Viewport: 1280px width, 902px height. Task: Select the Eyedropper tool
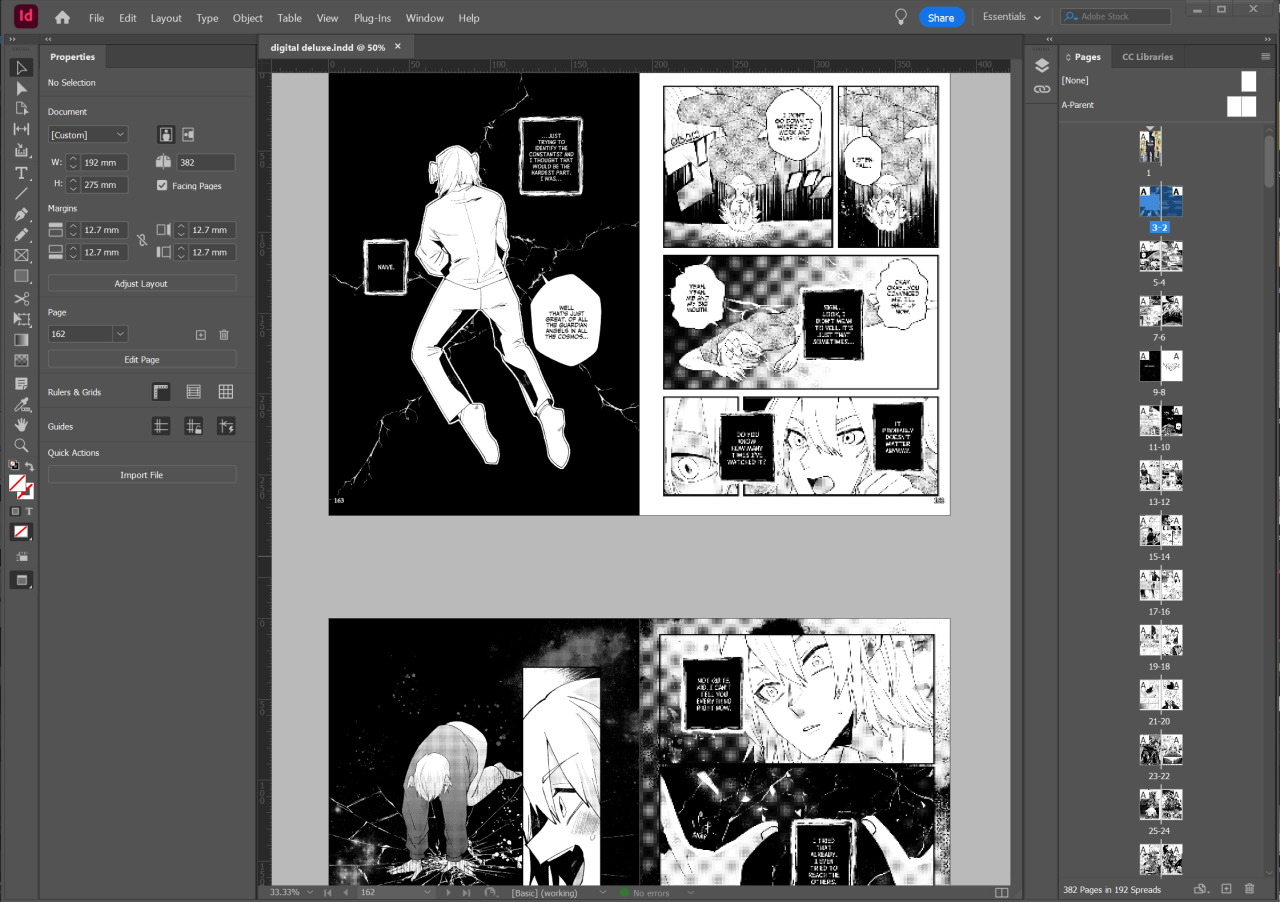(22, 404)
